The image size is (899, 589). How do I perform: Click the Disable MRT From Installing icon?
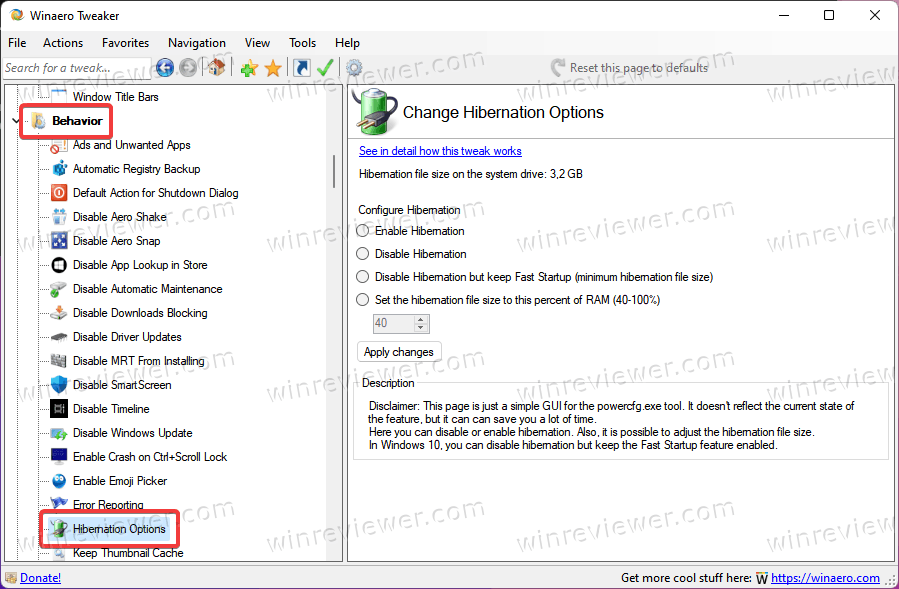point(59,361)
